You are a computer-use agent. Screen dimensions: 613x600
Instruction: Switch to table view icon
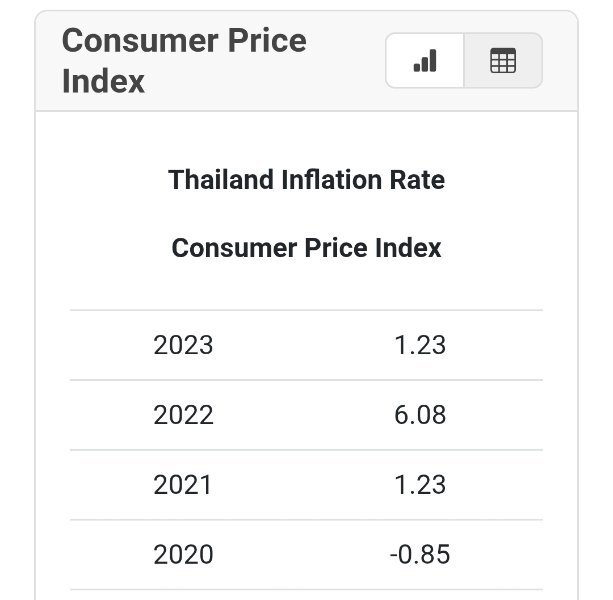(x=503, y=61)
